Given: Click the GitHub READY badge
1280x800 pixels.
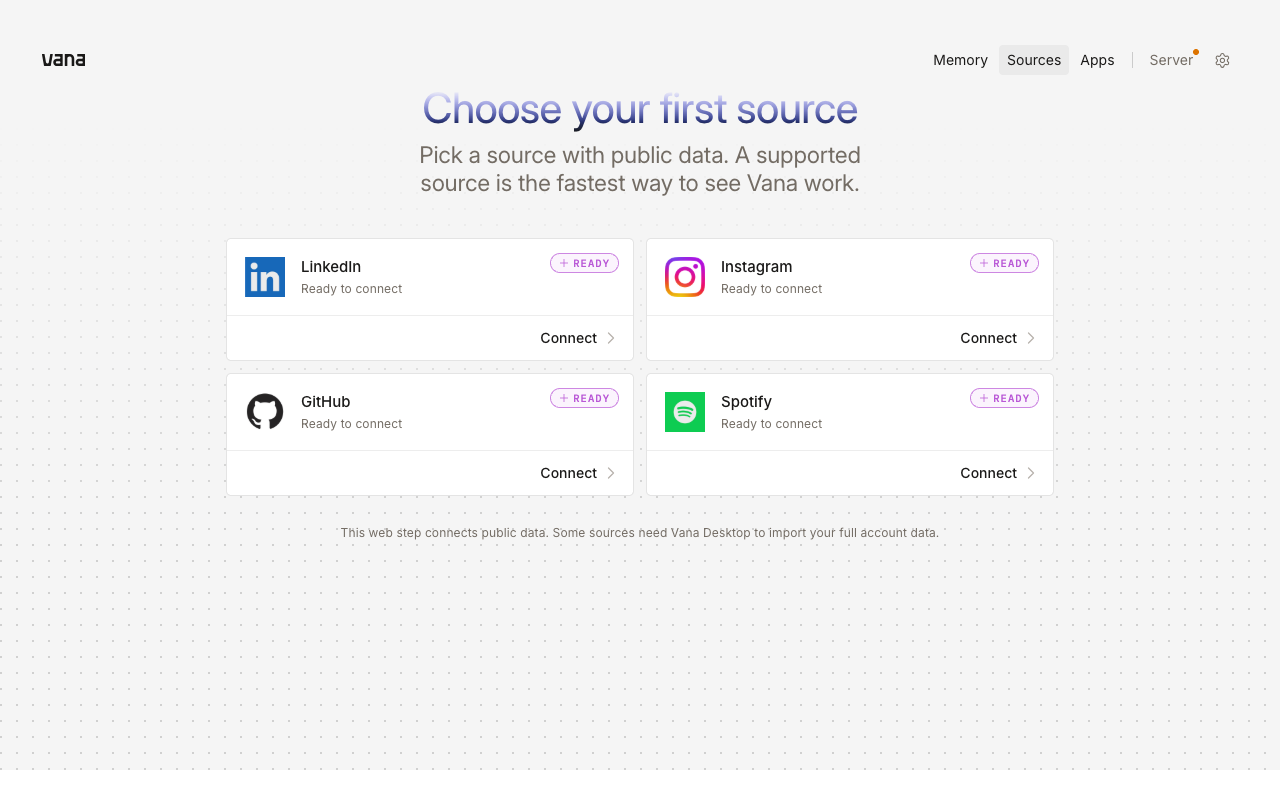Looking at the screenshot, I should pos(584,398).
